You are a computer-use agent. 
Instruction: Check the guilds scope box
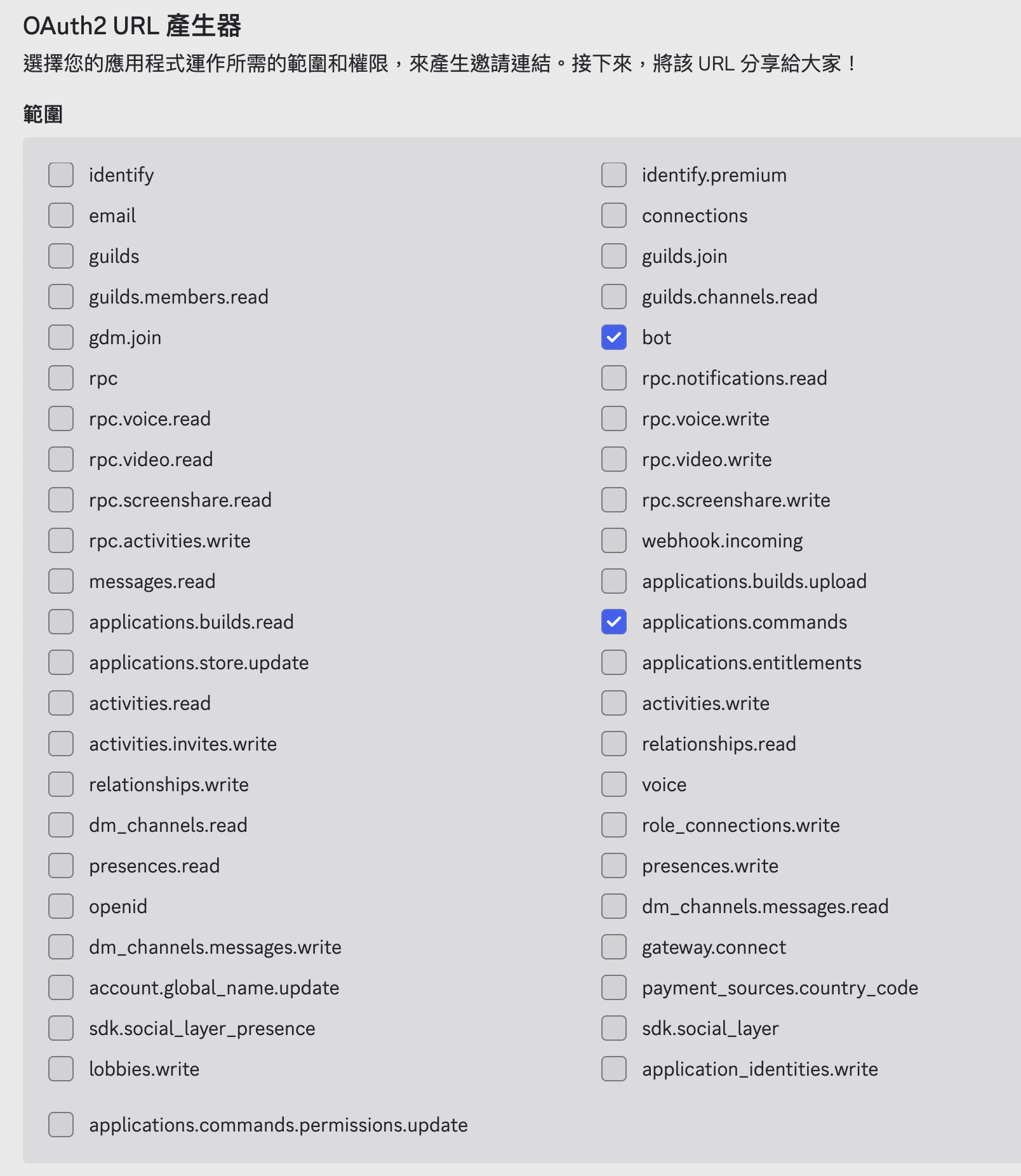tap(61, 257)
